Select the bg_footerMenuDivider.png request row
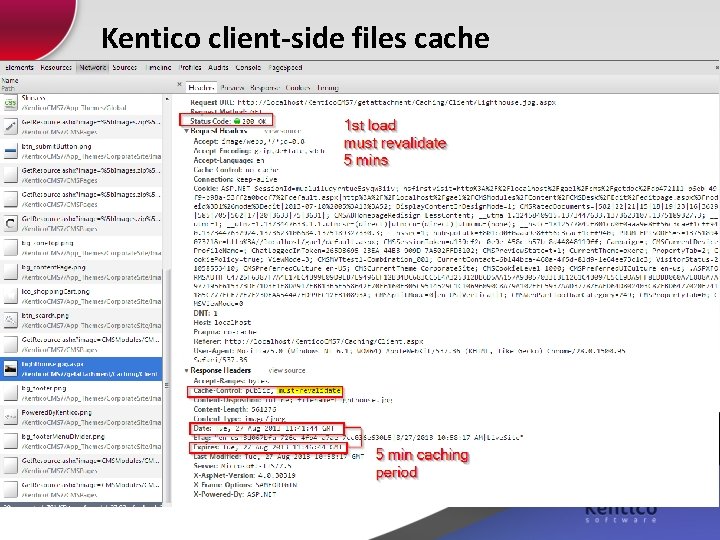720x540 pixels. pos(81,442)
